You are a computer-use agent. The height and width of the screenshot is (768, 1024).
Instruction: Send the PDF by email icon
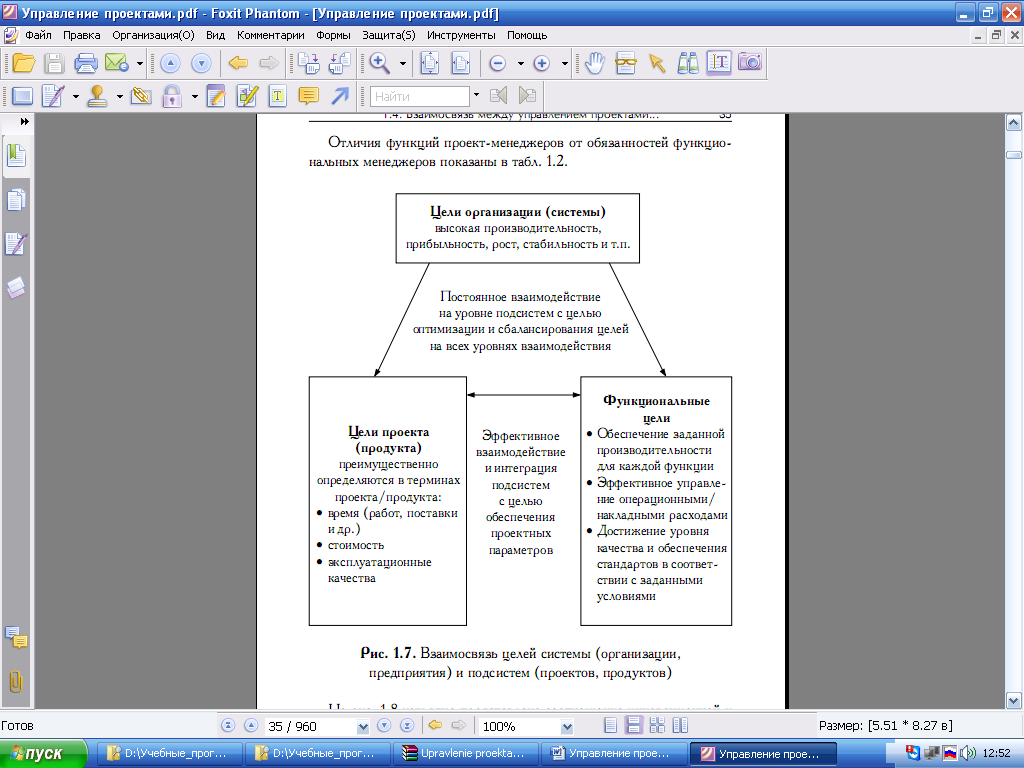tap(116, 63)
